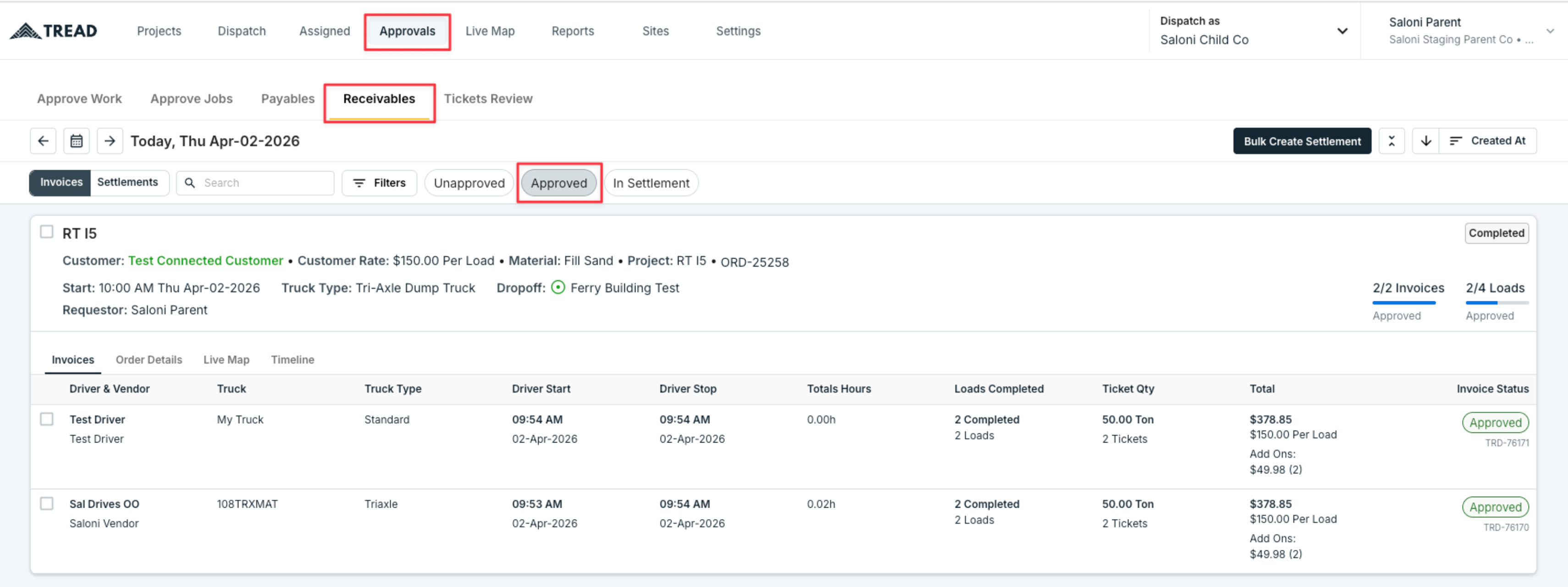Click invoice number TRD-76171

click(x=1507, y=443)
